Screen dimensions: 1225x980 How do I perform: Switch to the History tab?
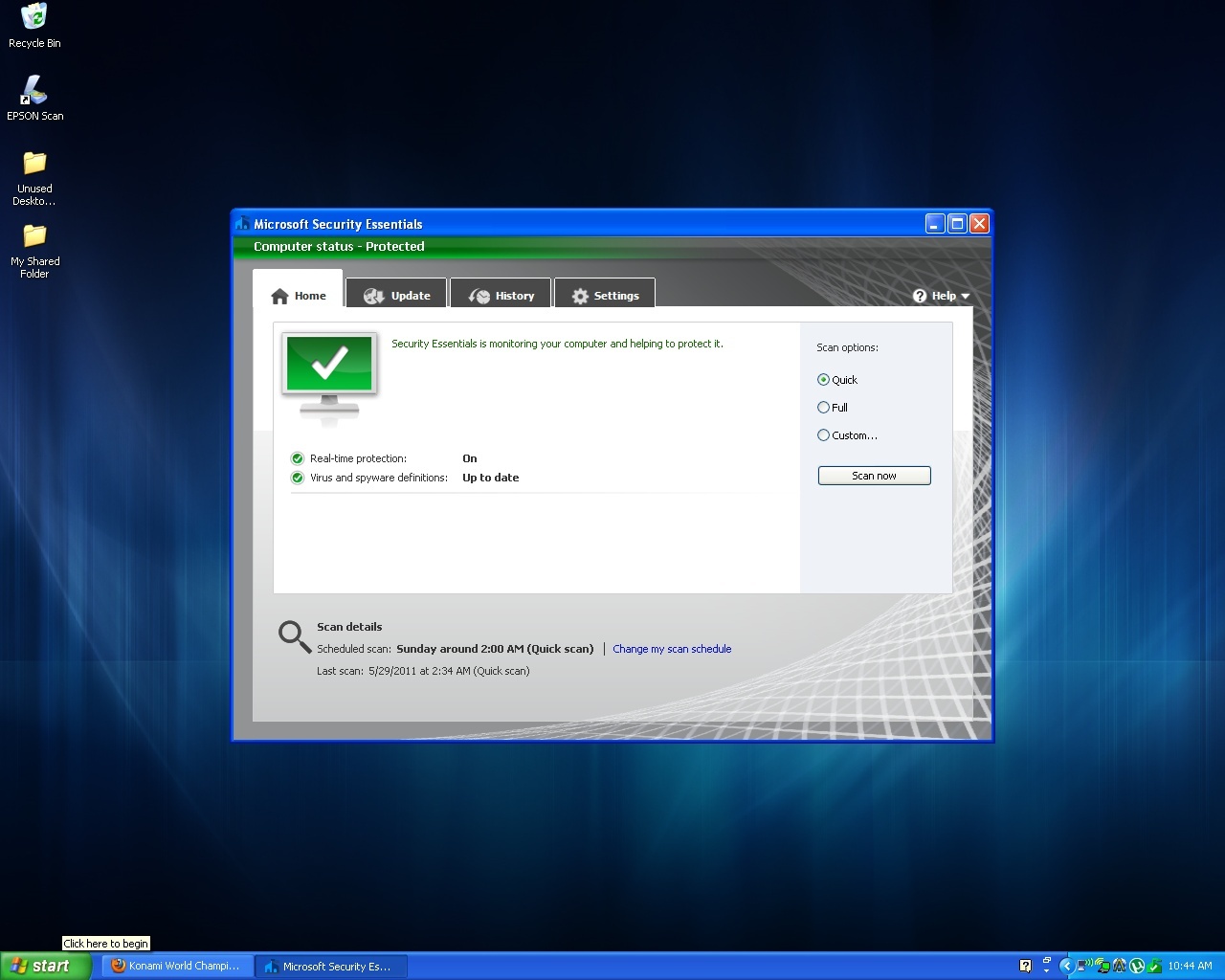pyautogui.click(x=501, y=295)
